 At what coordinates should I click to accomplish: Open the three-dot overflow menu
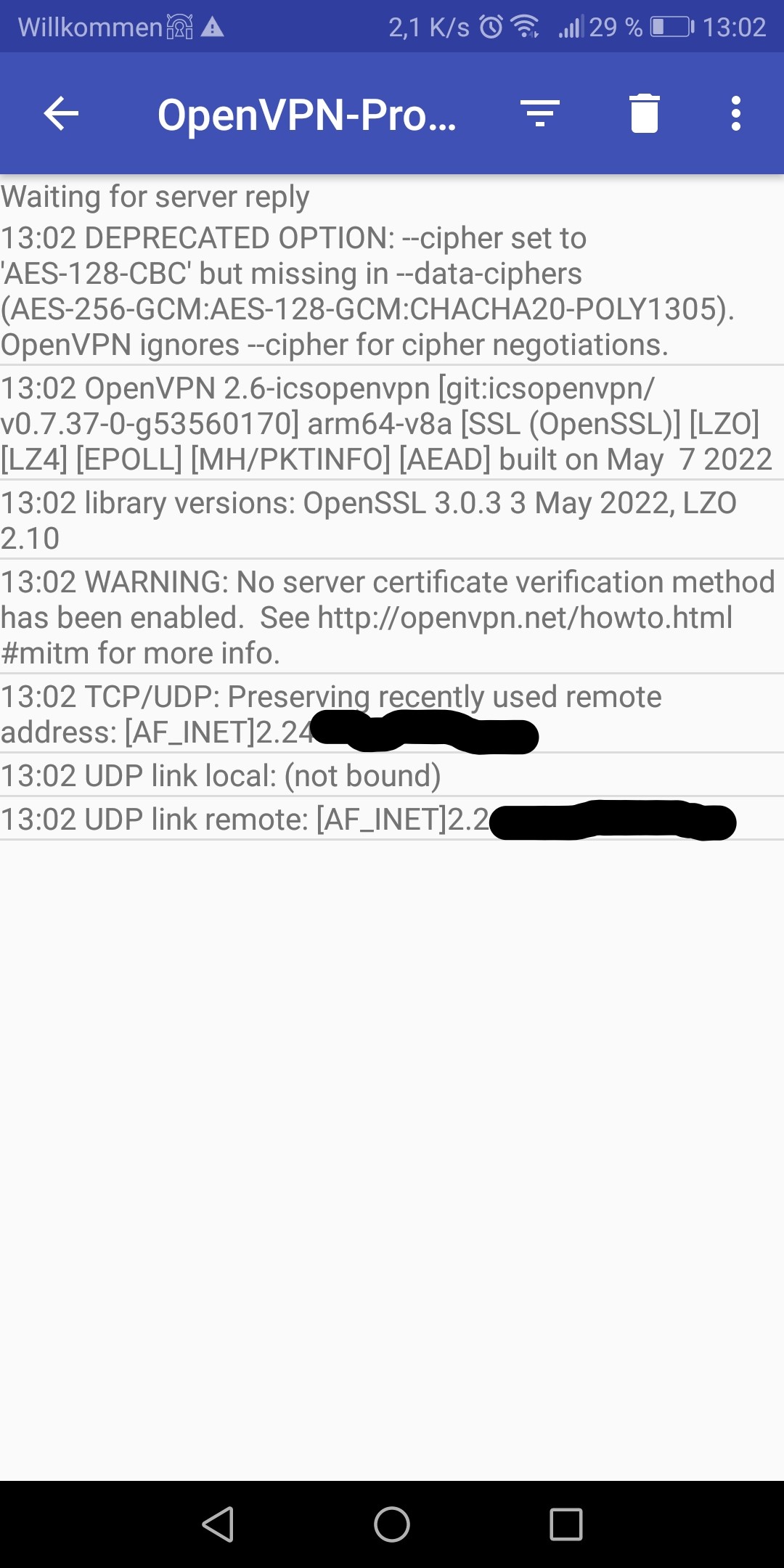736,114
